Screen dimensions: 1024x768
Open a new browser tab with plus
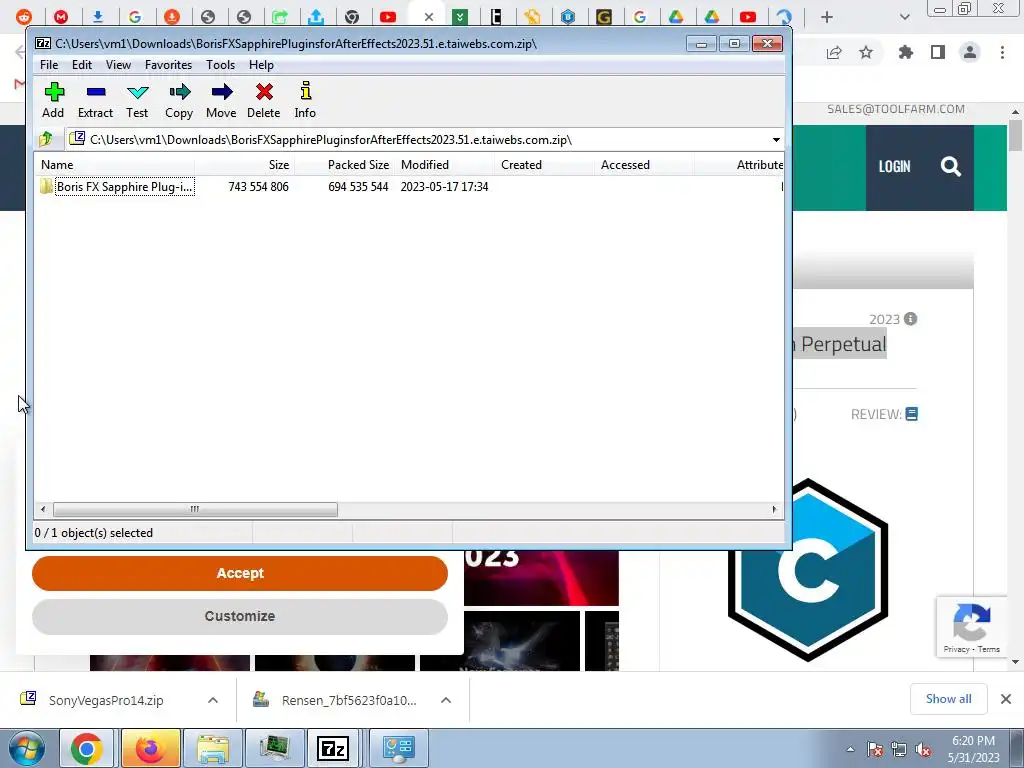[x=827, y=17]
